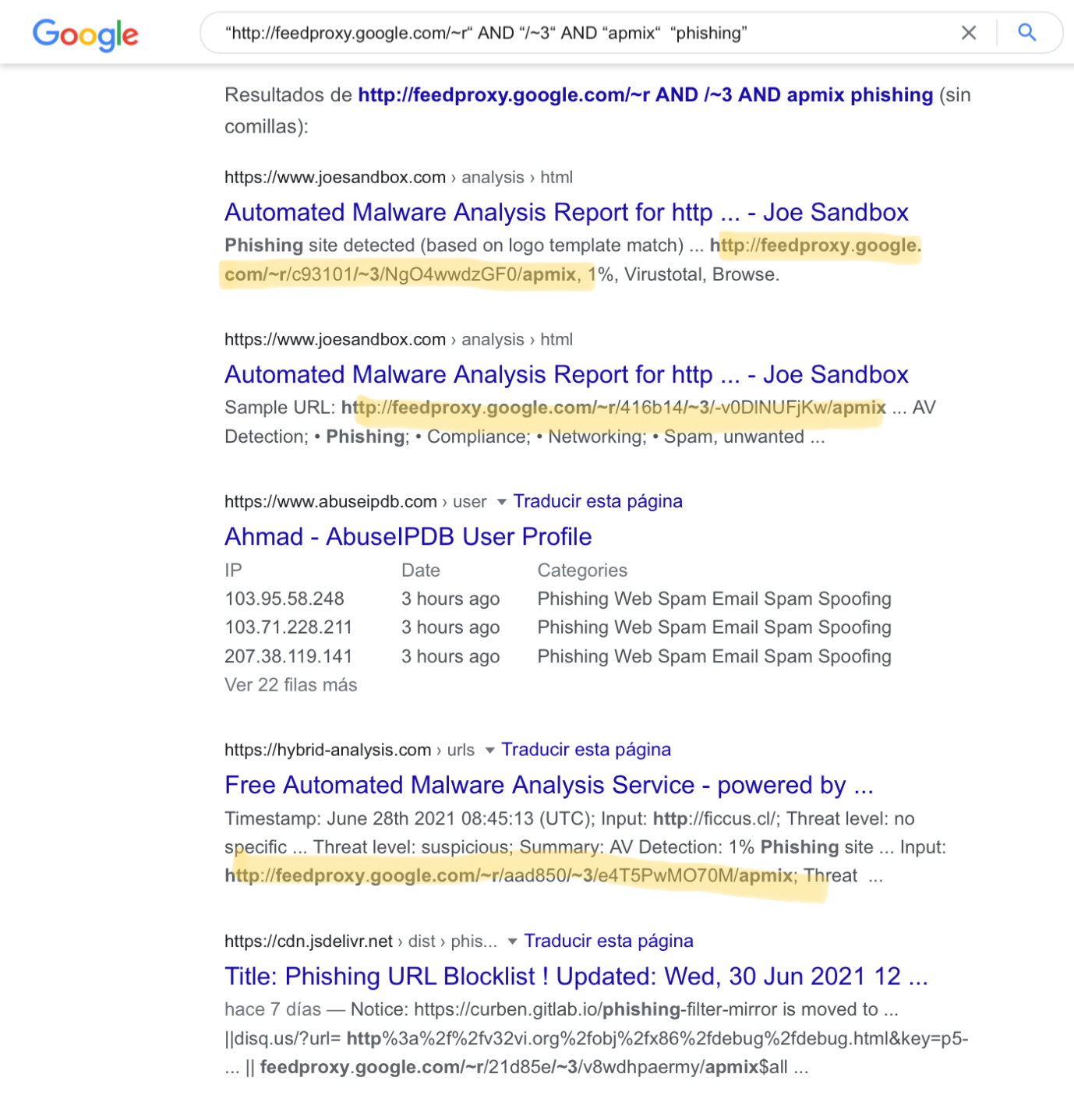The height and width of the screenshot is (1120, 1074).
Task: Click the joesandbox.com breadcrumb of the first result
Action: click(x=334, y=177)
